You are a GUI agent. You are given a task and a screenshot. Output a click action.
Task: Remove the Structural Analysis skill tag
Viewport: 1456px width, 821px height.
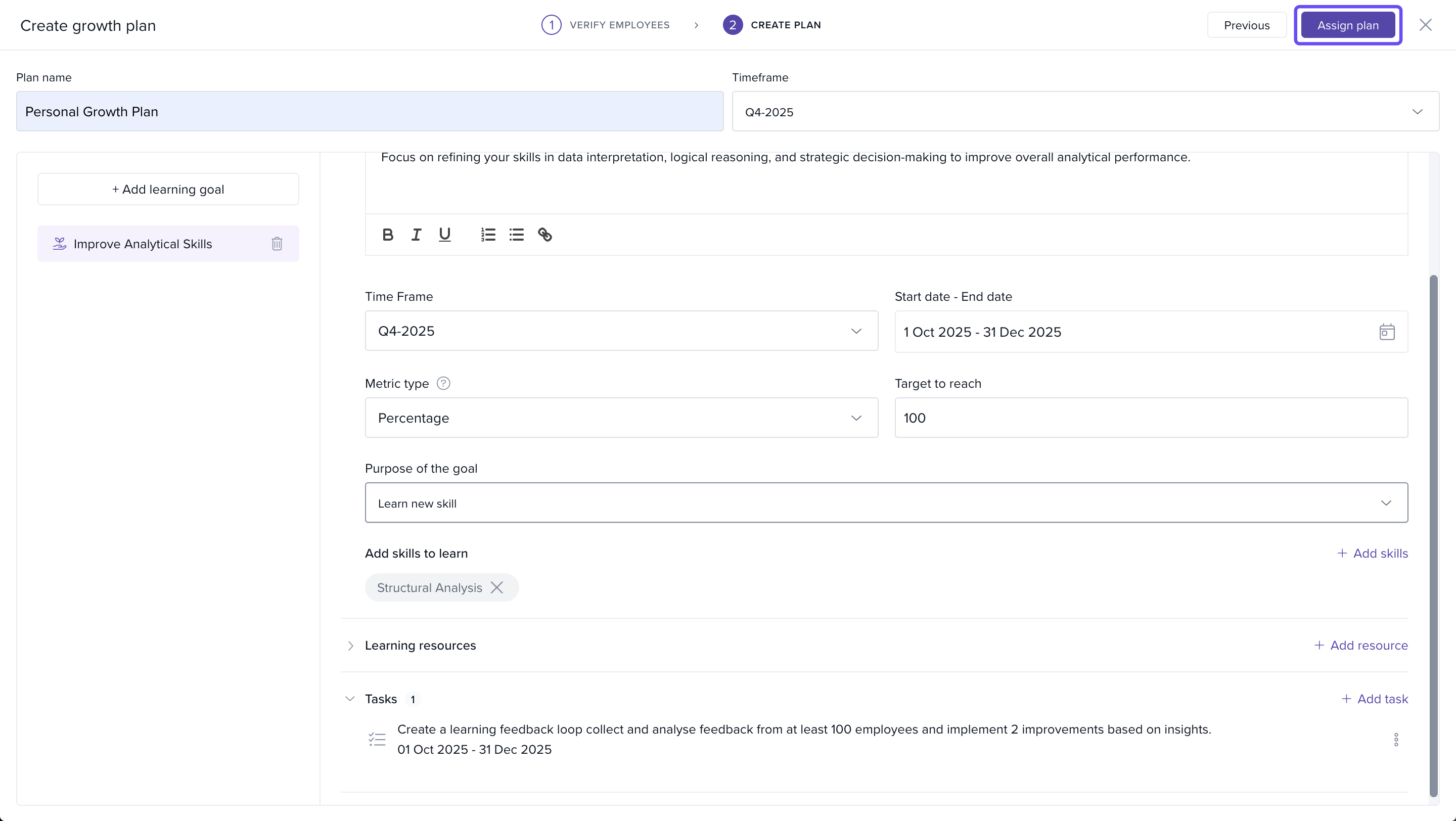click(497, 587)
